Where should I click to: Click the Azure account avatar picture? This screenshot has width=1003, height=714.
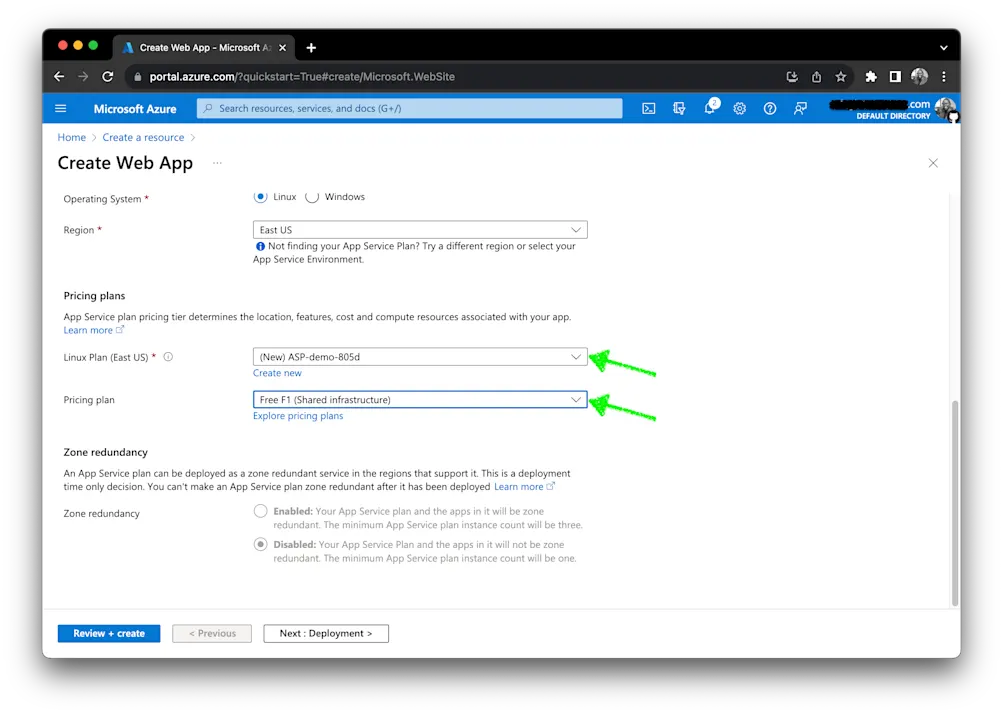tap(946, 109)
